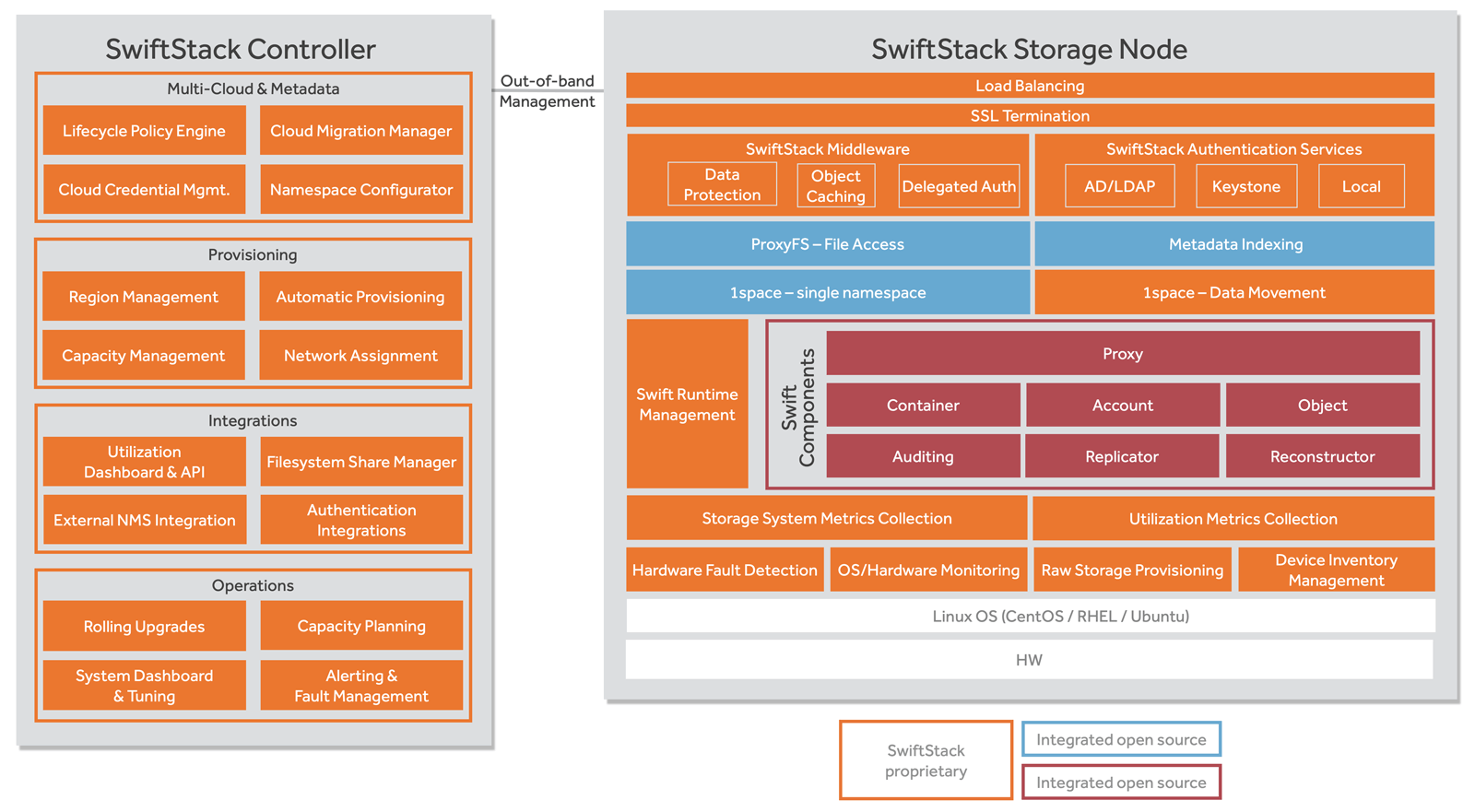Open Alerting & Fault Management block

point(361,685)
